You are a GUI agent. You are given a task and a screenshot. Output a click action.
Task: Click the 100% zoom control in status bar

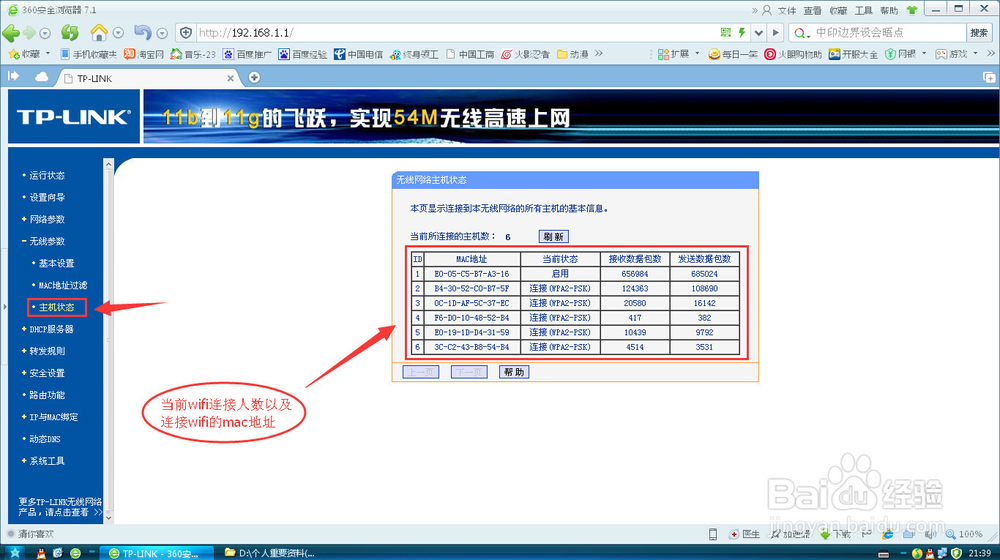point(964,534)
